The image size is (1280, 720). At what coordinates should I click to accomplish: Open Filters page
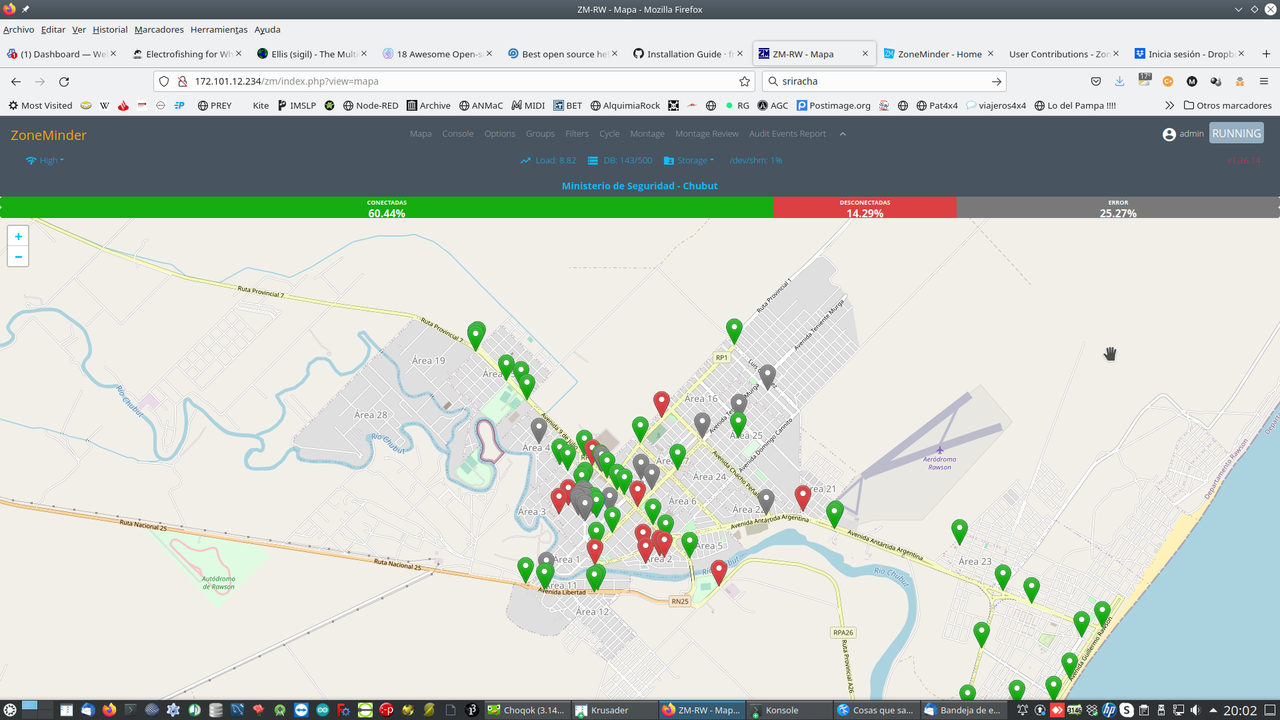coord(577,134)
